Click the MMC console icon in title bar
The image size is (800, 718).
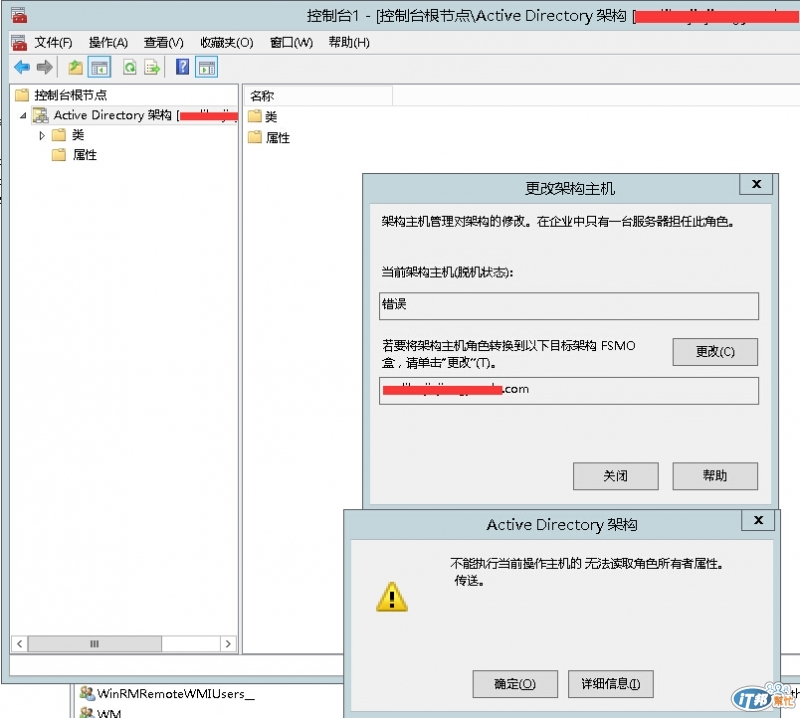[x=19, y=15]
